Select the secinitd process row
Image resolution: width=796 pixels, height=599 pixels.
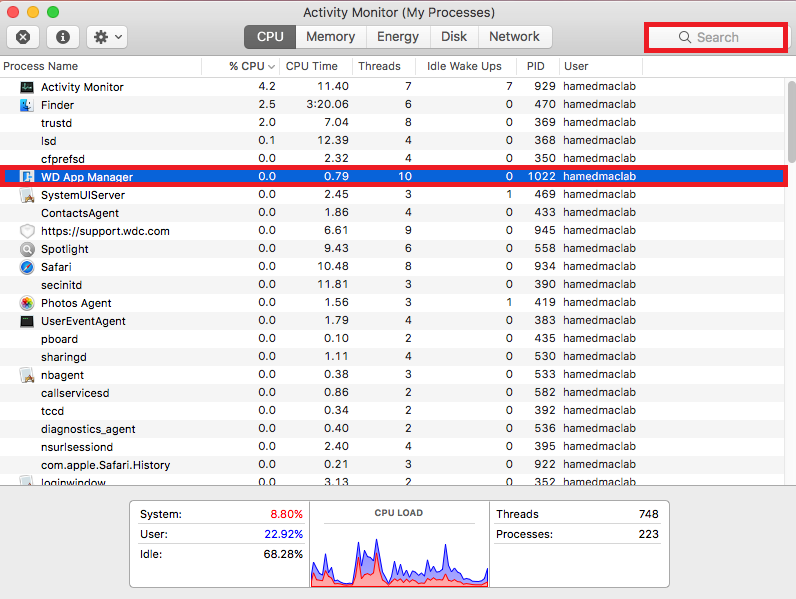pos(392,285)
